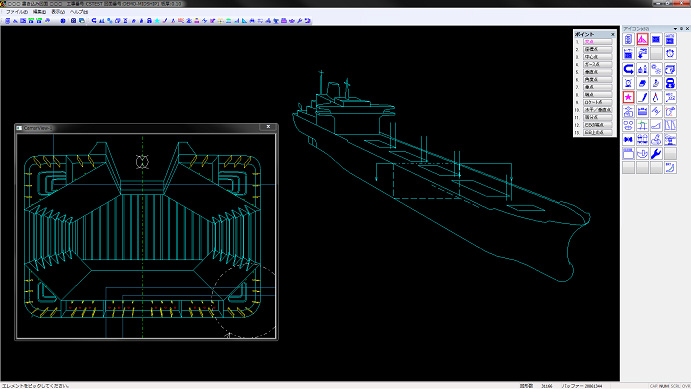Click the eraser icon in the icon palette
The height and width of the screenshot is (389, 691).
(643, 83)
